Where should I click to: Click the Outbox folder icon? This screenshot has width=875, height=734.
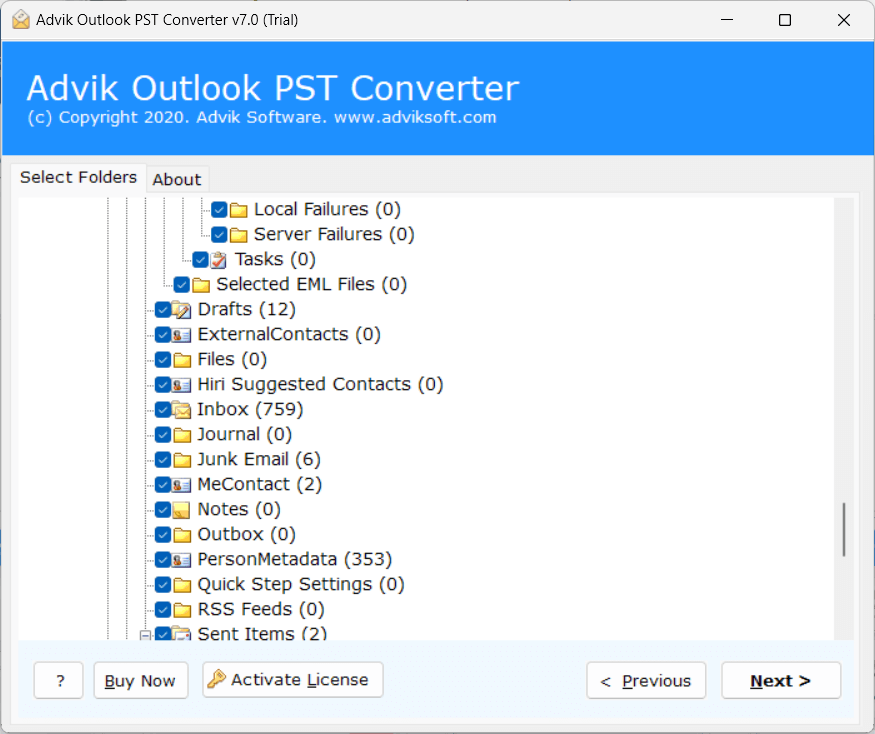(182, 535)
